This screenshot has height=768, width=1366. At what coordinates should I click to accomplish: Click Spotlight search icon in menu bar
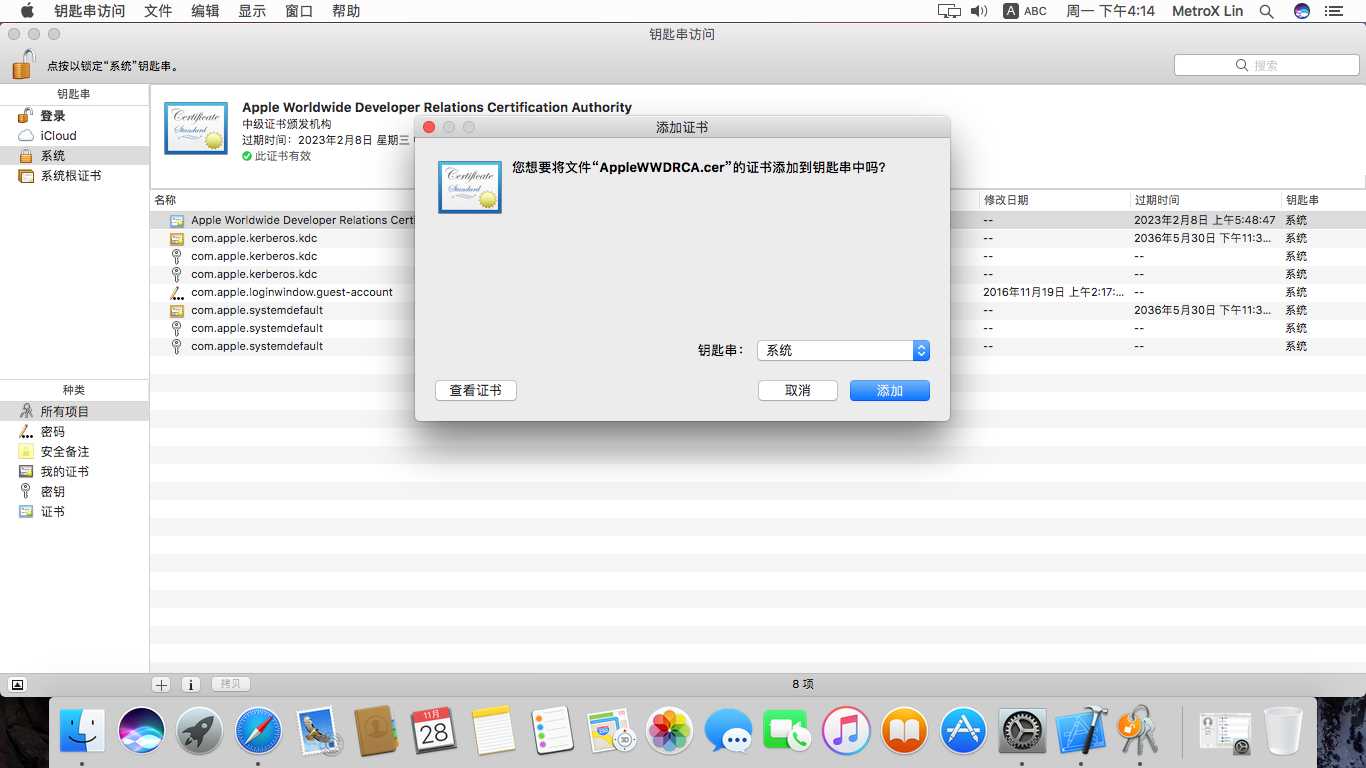click(1266, 11)
